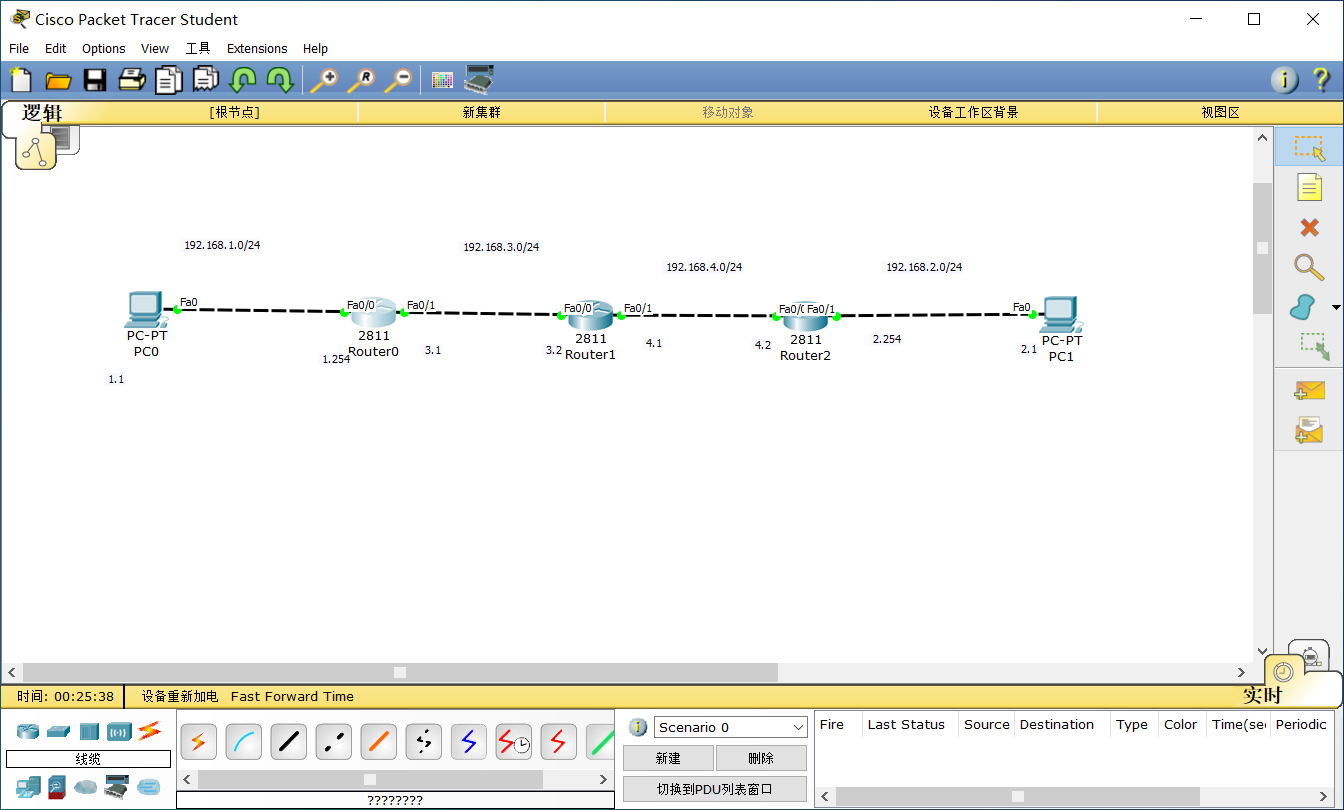Viewport: 1344px width, 810px height.
Task: Add a complex PDU envelope
Action: (x=1309, y=430)
